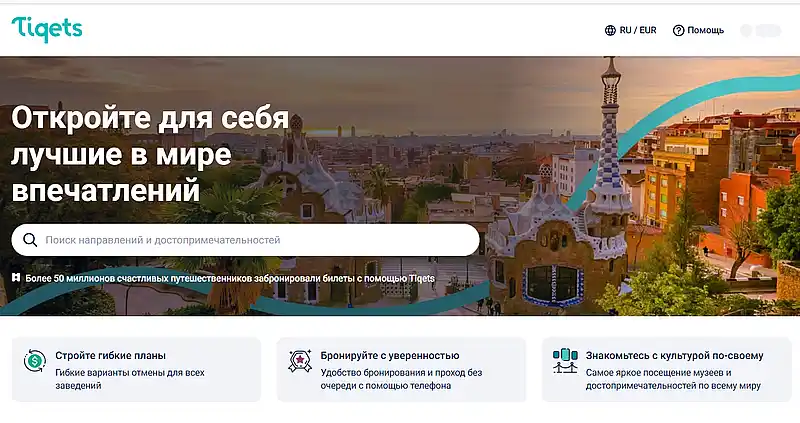The height and width of the screenshot is (423, 800).
Task: Click the award badge booking icon
Action: pos(299,361)
